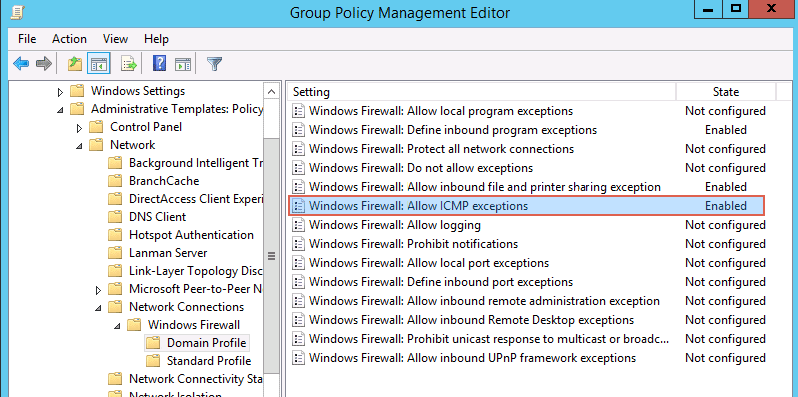Select Background Intelligent Transfer tree item
The width and height of the screenshot is (798, 397).
point(196,163)
